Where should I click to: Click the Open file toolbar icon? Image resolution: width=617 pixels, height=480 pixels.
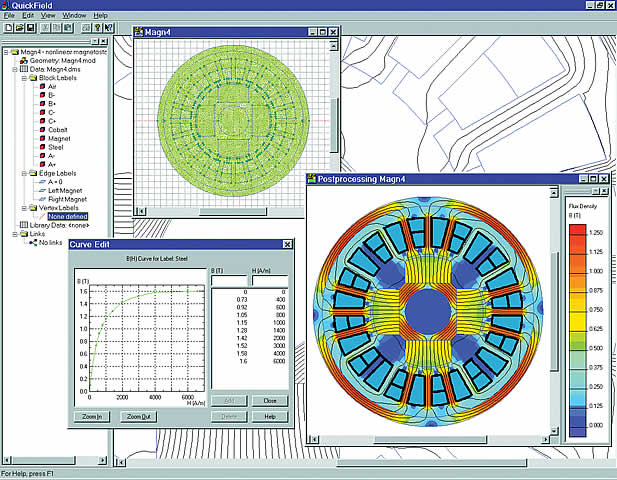click(19, 28)
